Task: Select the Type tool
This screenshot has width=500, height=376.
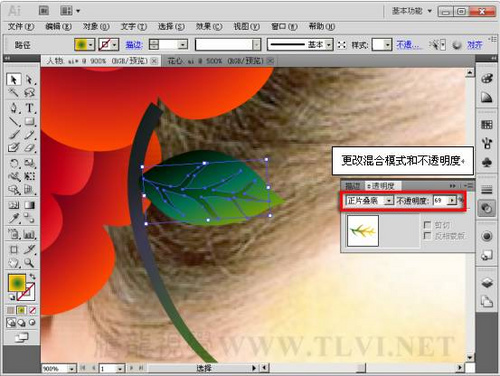Action: (30, 108)
